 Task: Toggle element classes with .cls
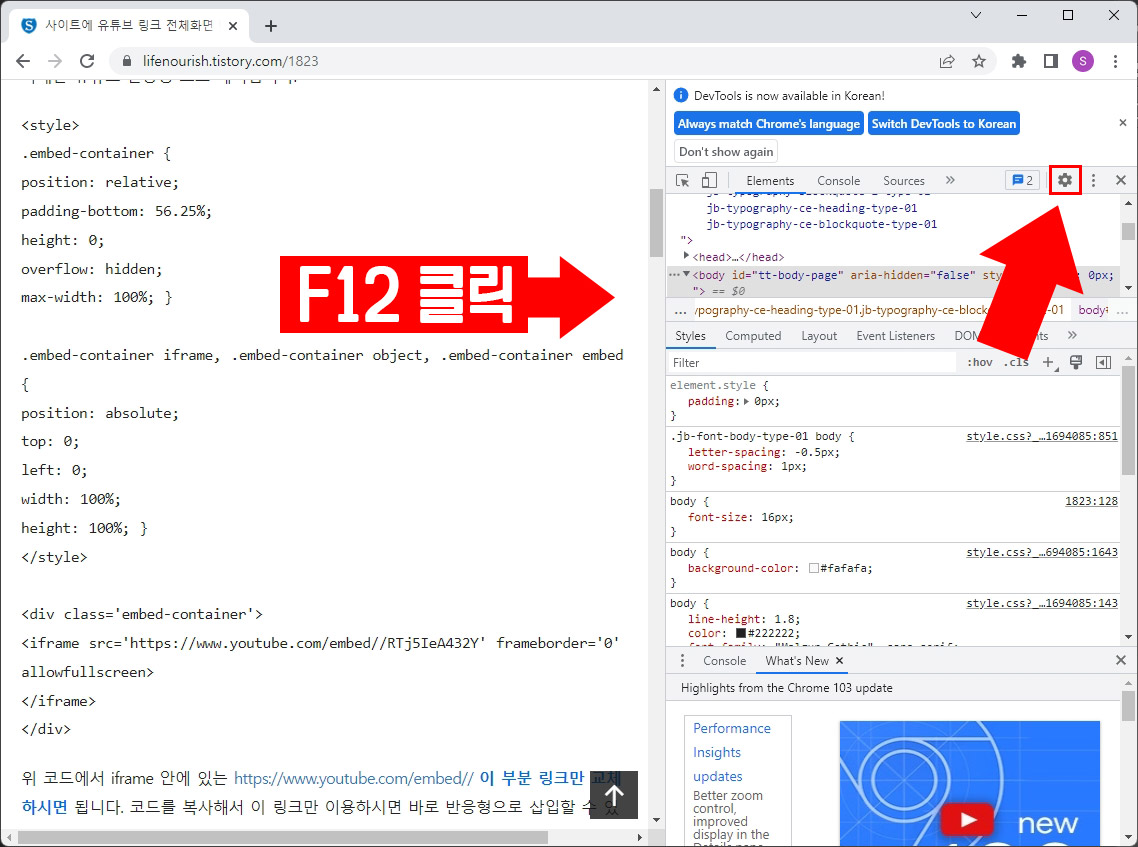[1015, 362]
